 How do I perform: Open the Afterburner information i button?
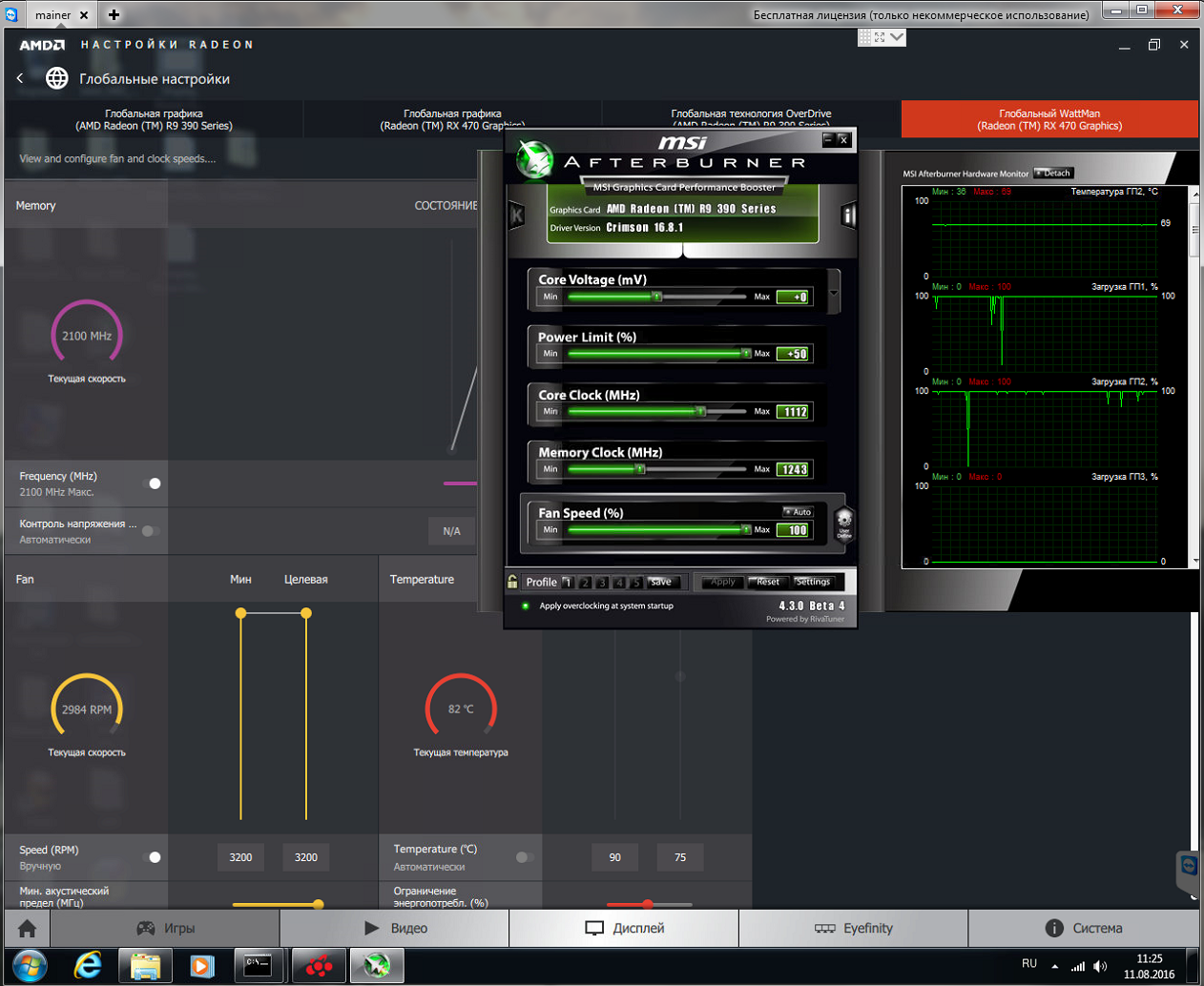tap(848, 216)
